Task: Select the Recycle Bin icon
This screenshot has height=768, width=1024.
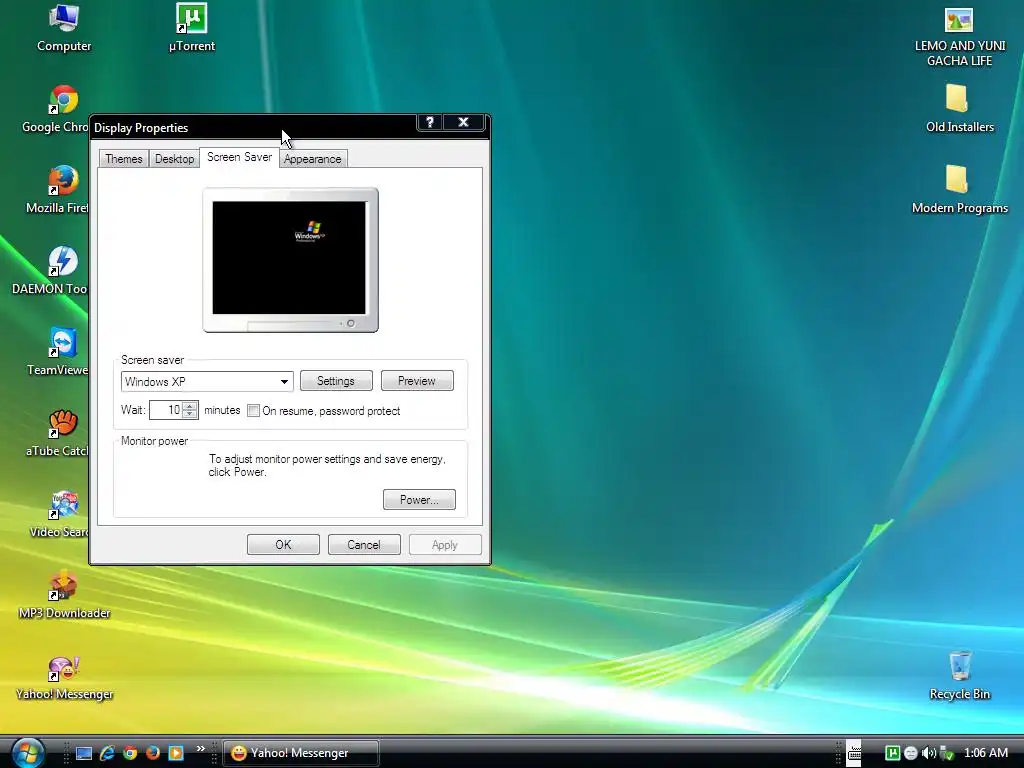Action: click(x=959, y=676)
